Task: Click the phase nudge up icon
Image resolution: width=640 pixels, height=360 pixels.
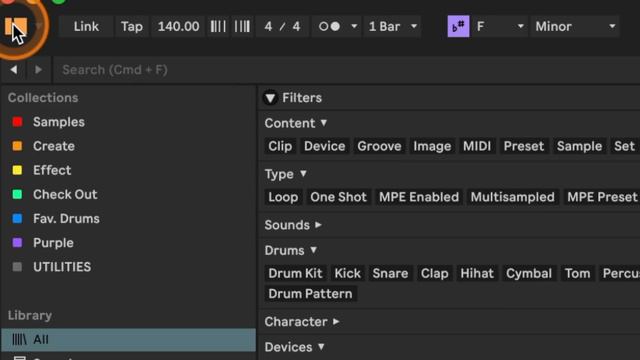Action: (x=242, y=27)
